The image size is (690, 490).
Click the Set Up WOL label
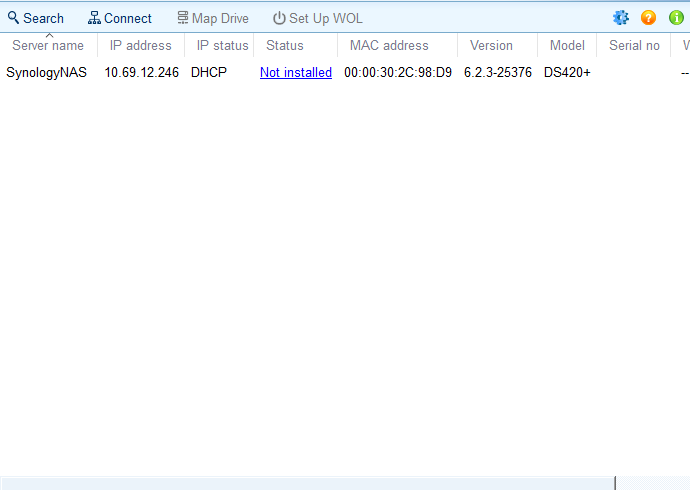(x=326, y=18)
